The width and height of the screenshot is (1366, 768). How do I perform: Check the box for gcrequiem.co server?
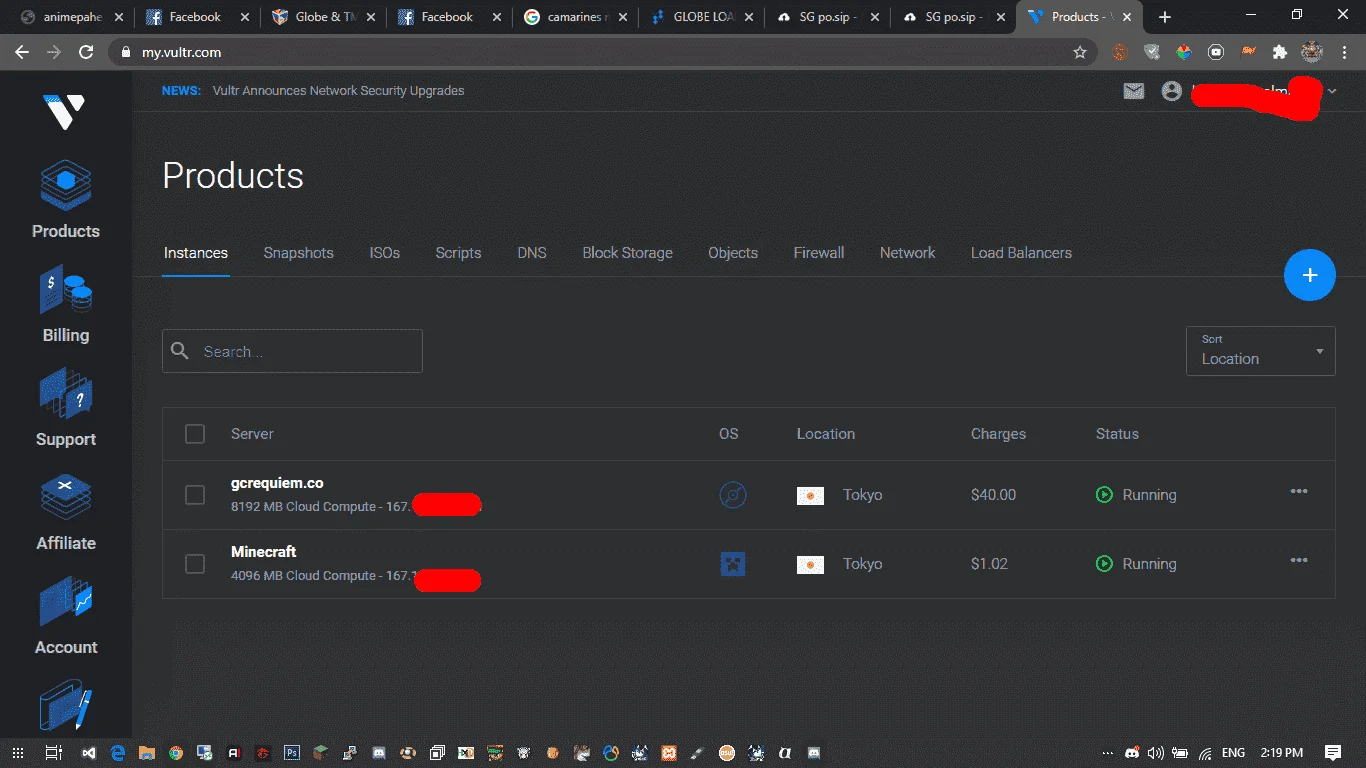click(195, 495)
